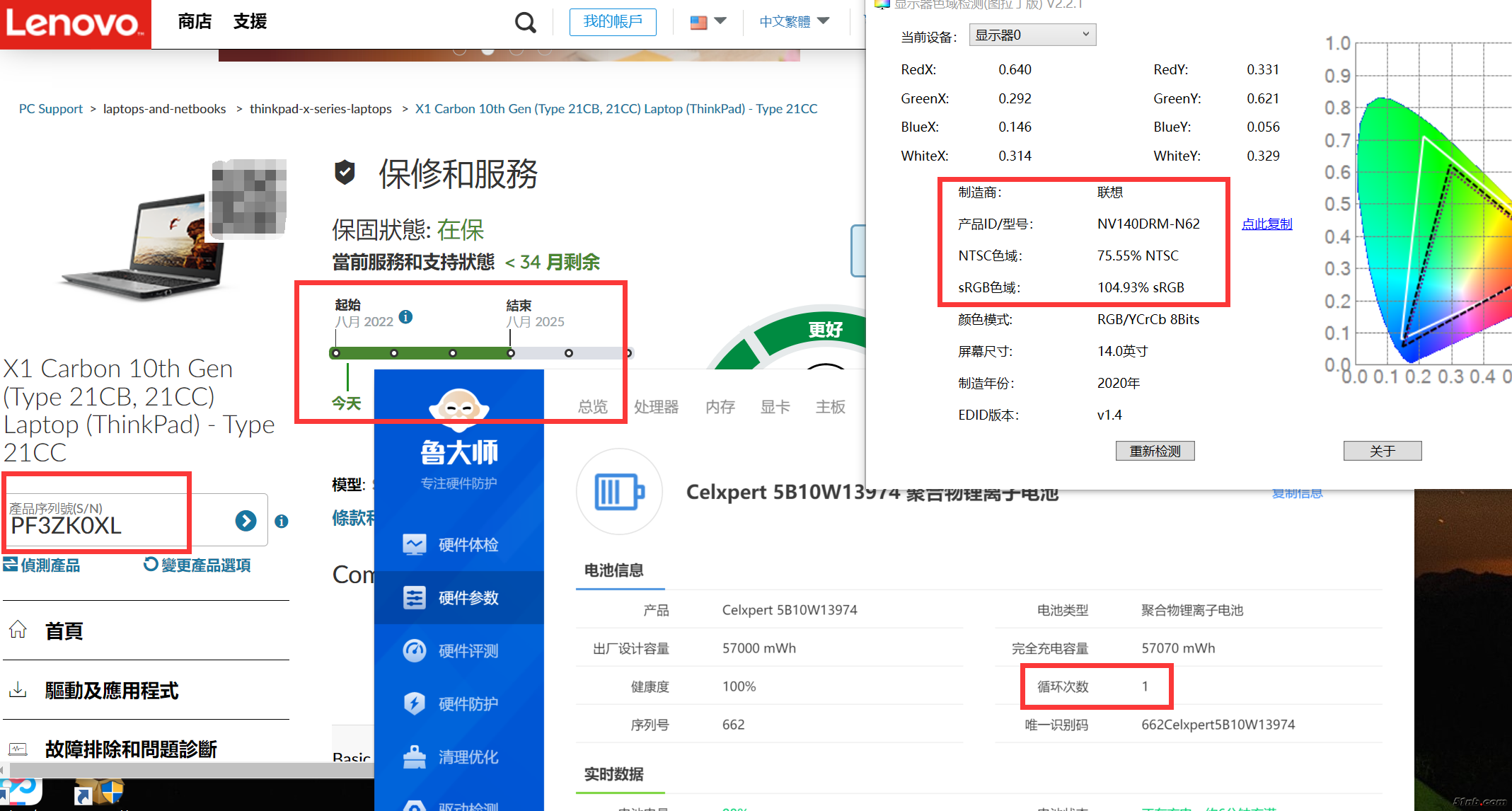Select 硬件评测 sidebar icon
1512x811 pixels.
point(415,650)
